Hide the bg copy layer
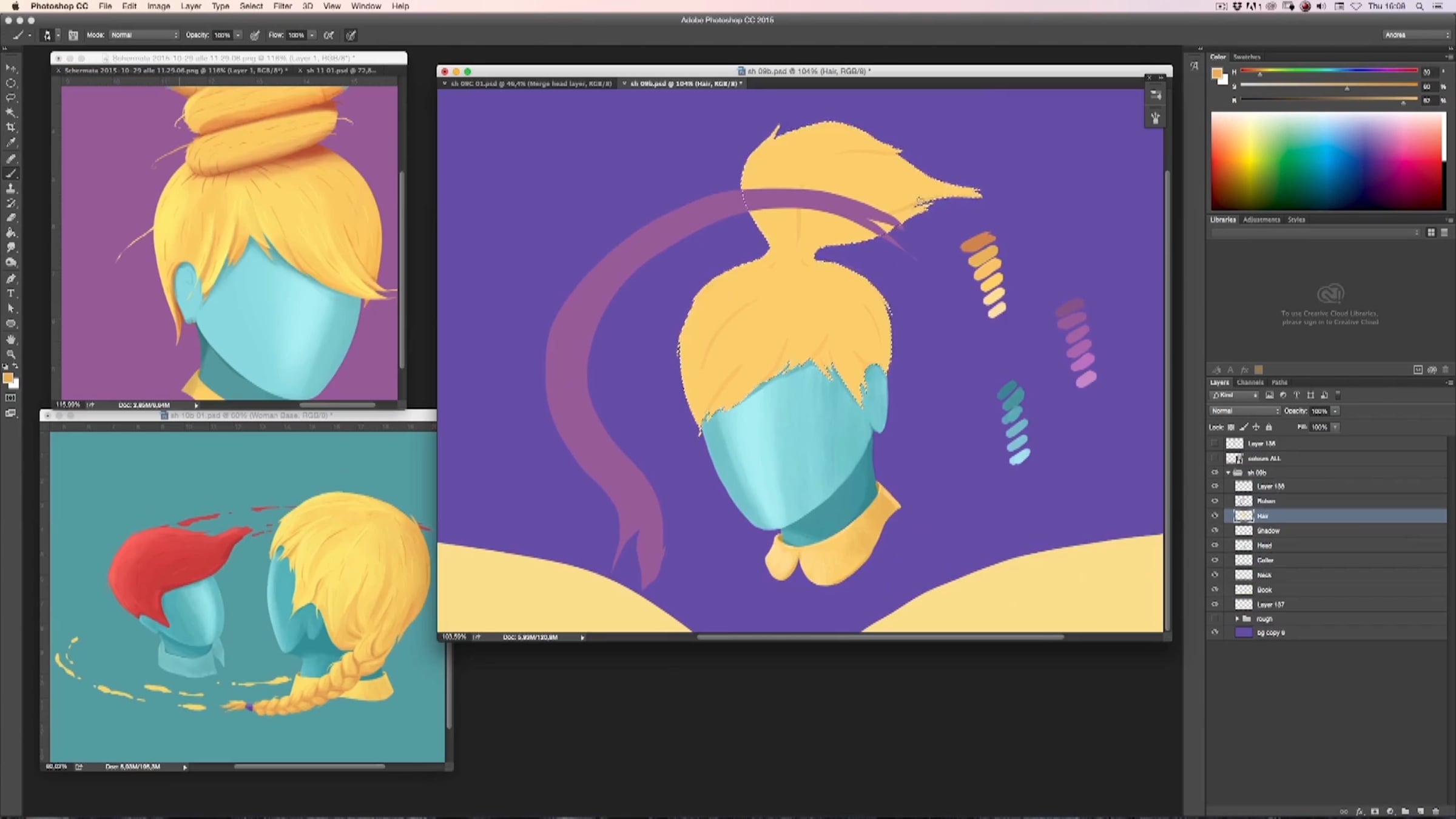Screen dimensions: 1456x819 pyautogui.click(x=1215, y=632)
